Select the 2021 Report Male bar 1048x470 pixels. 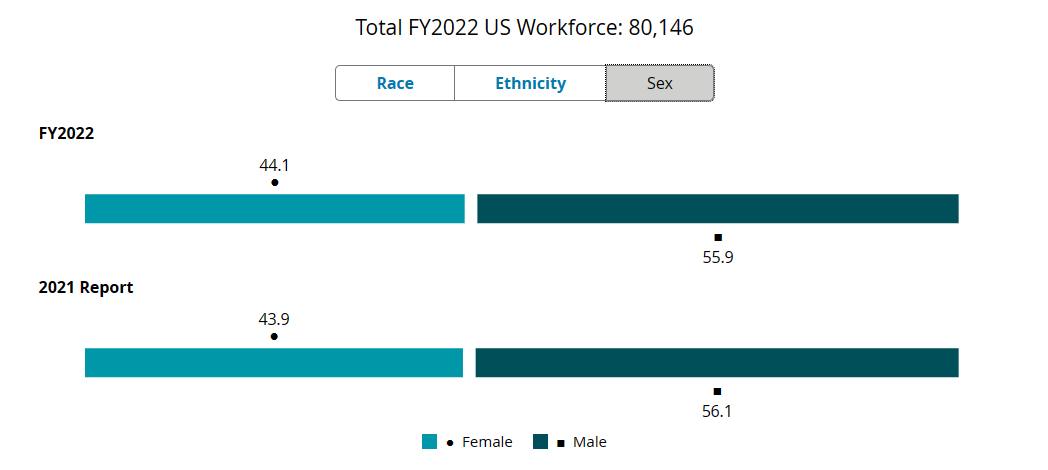coord(717,363)
